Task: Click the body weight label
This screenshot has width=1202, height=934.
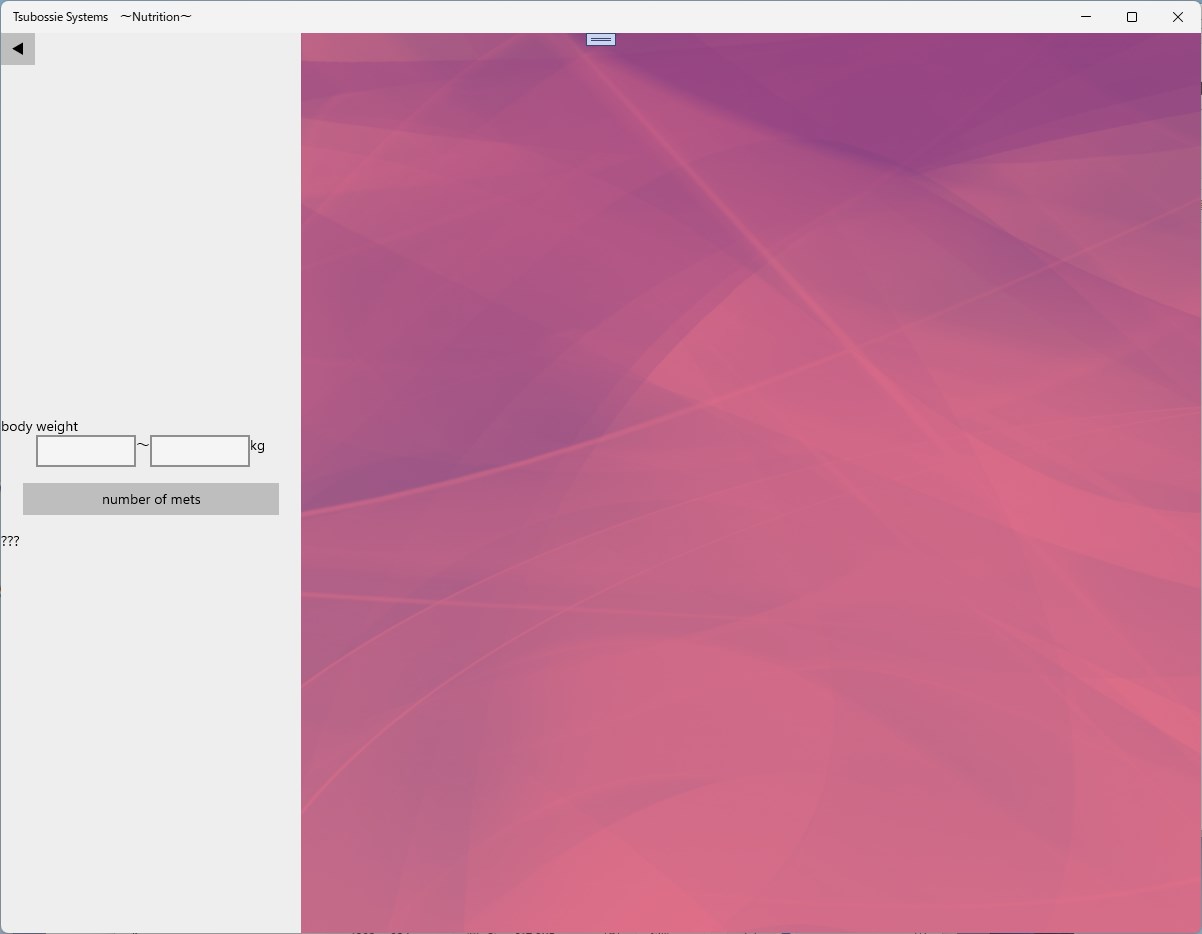Action: 40,426
